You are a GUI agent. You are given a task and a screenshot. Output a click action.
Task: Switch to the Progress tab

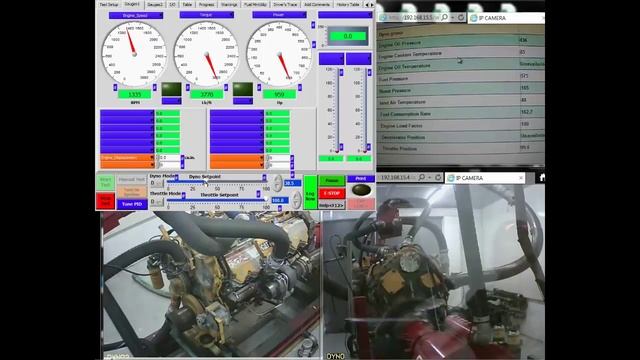click(x=207, y=4)
